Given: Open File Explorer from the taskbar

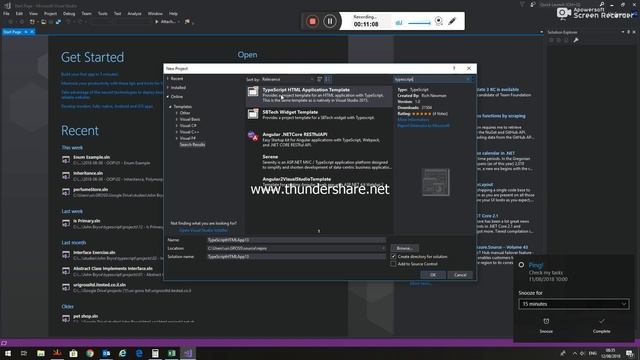Looking at the screenshot, I should pyautogui.click(x=41, y=353).
